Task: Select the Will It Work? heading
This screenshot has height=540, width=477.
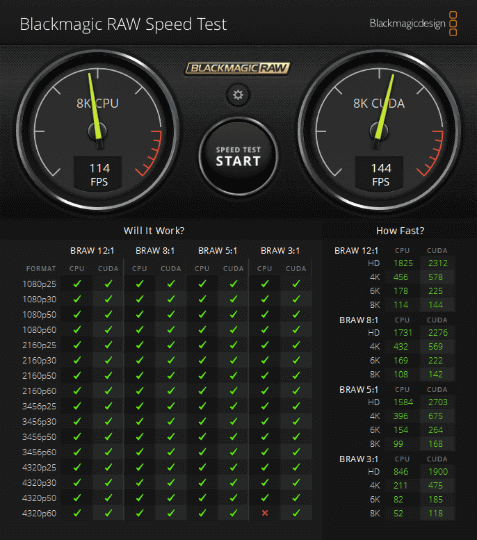Action: [x=154, y=230]
